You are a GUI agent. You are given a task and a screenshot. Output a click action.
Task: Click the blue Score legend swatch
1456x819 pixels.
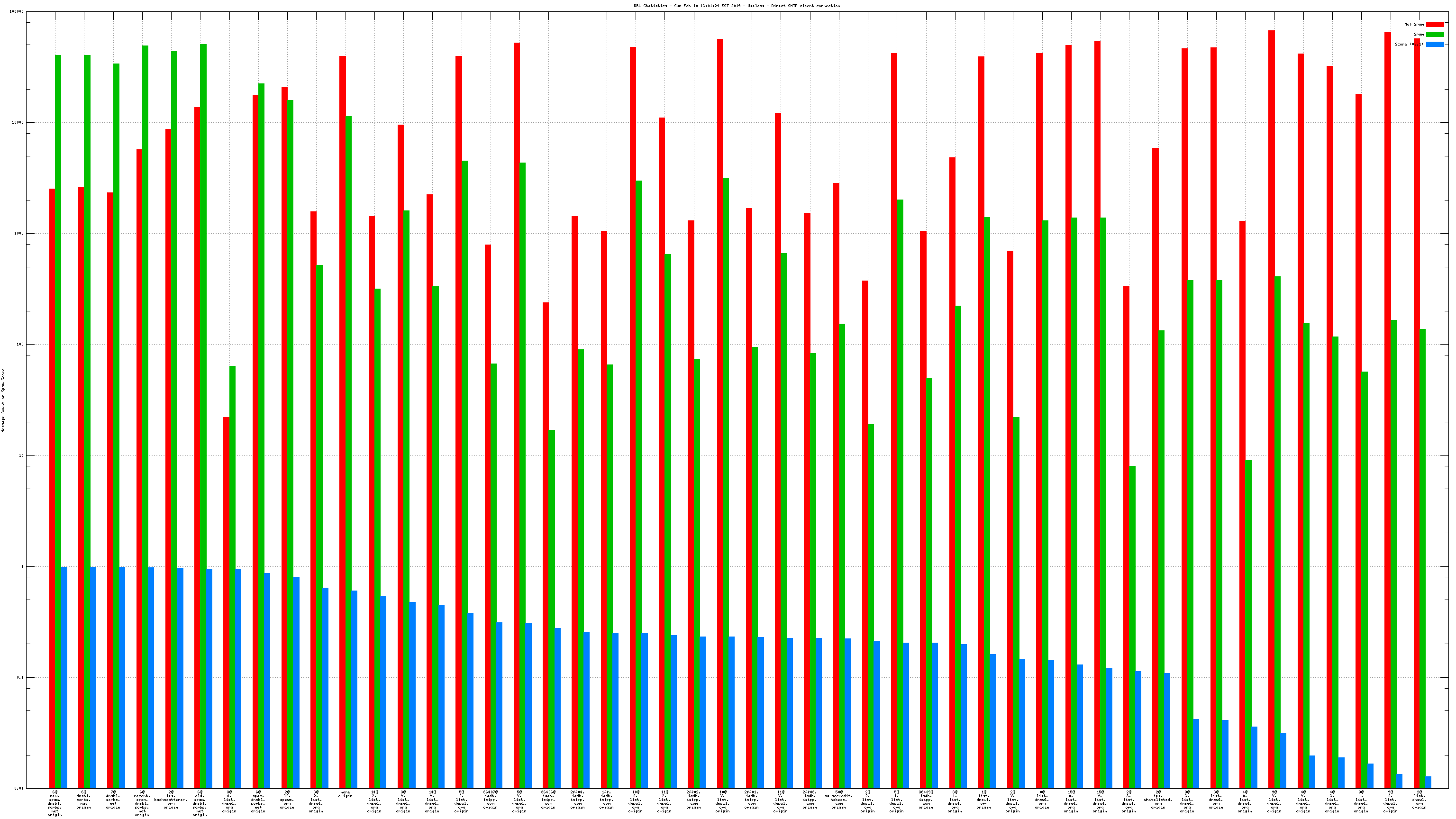1435,44
